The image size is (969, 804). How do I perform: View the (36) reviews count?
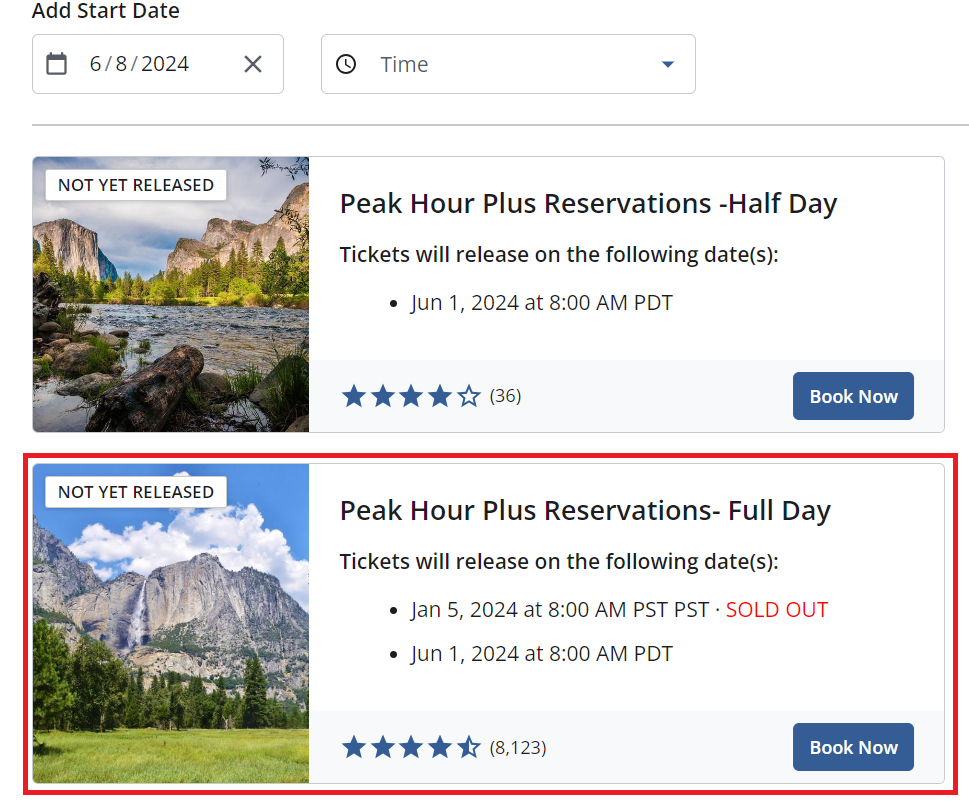click(x=505, y=397)
